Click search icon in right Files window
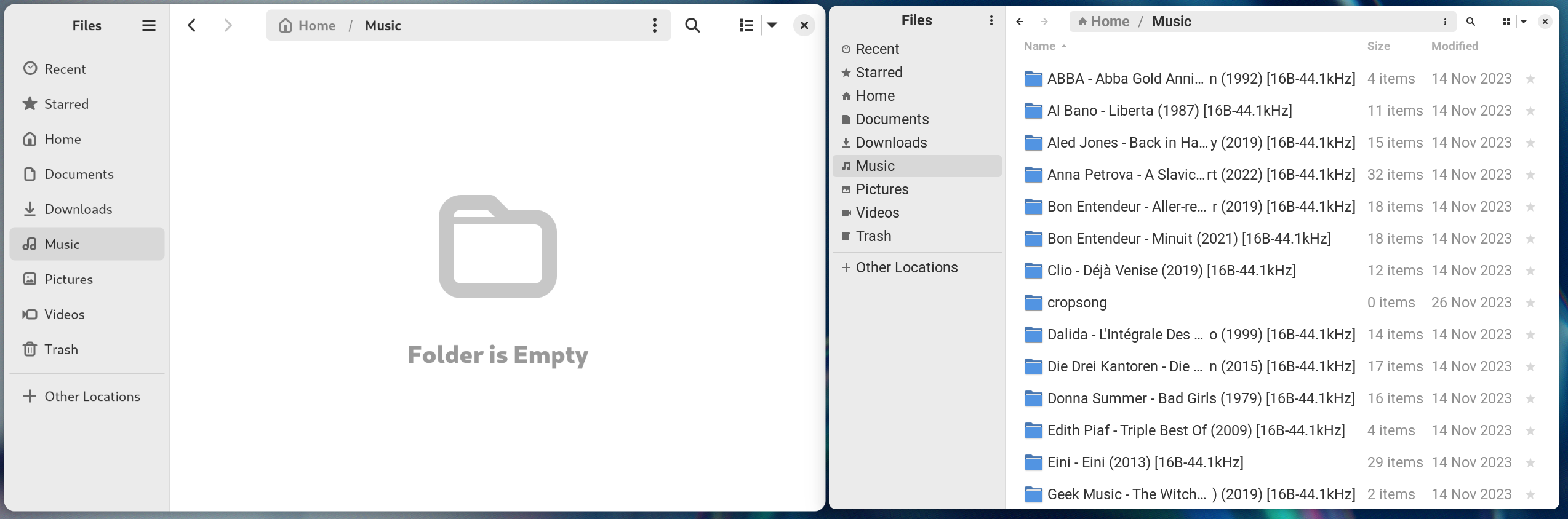This screenshot has height=519, width=1568. click(x=1471, y=22)
